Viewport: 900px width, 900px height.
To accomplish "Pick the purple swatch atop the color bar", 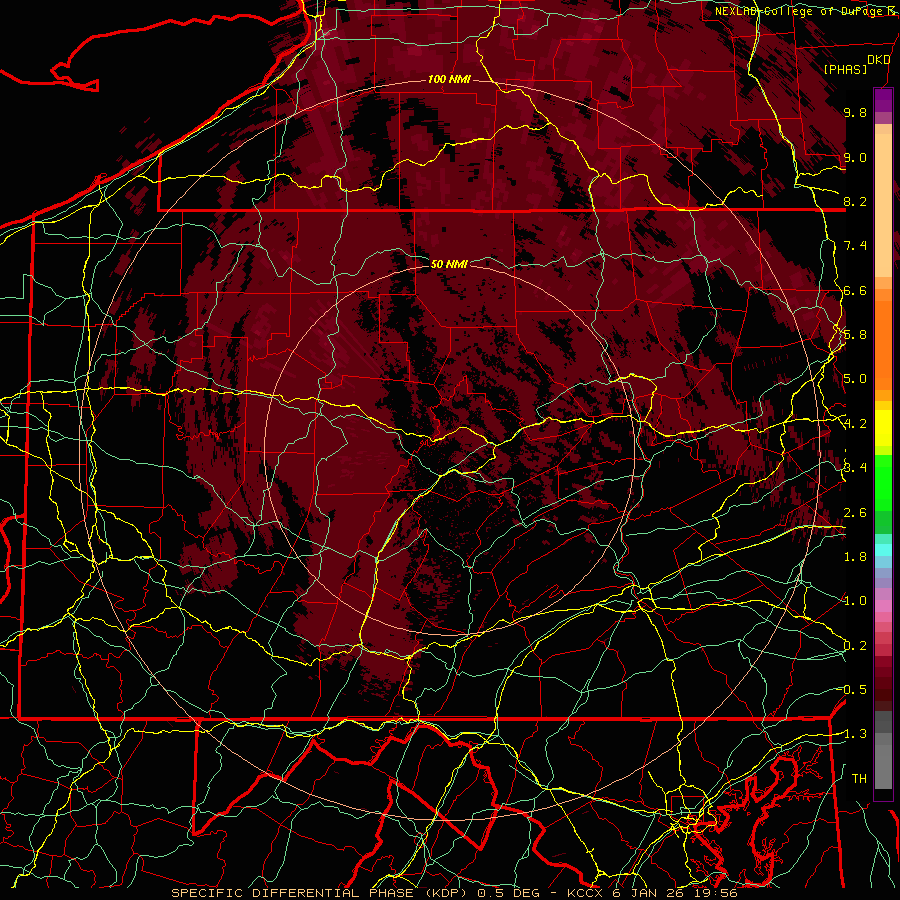I will 883,100.
